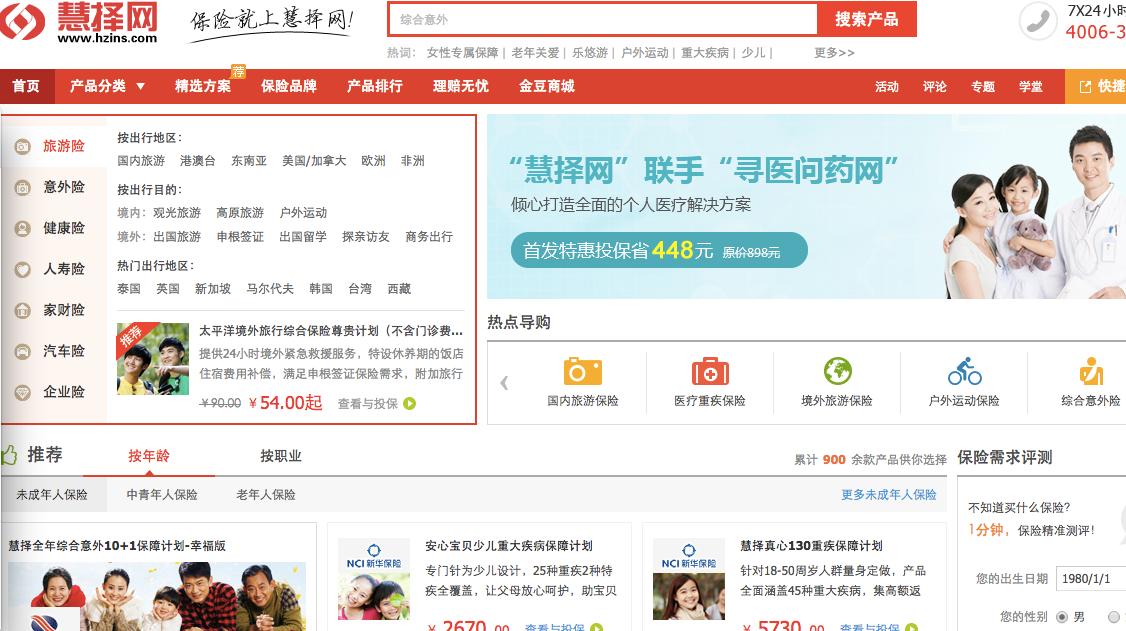Click green arrow beside 54.00起 查看与投保
This screenshot has width=1126, height=631.
tap(409, 403)
